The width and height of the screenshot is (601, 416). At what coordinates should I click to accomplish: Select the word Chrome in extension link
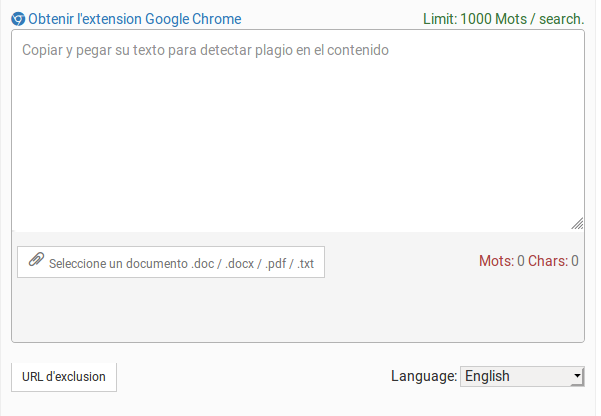tap(217, 19)
